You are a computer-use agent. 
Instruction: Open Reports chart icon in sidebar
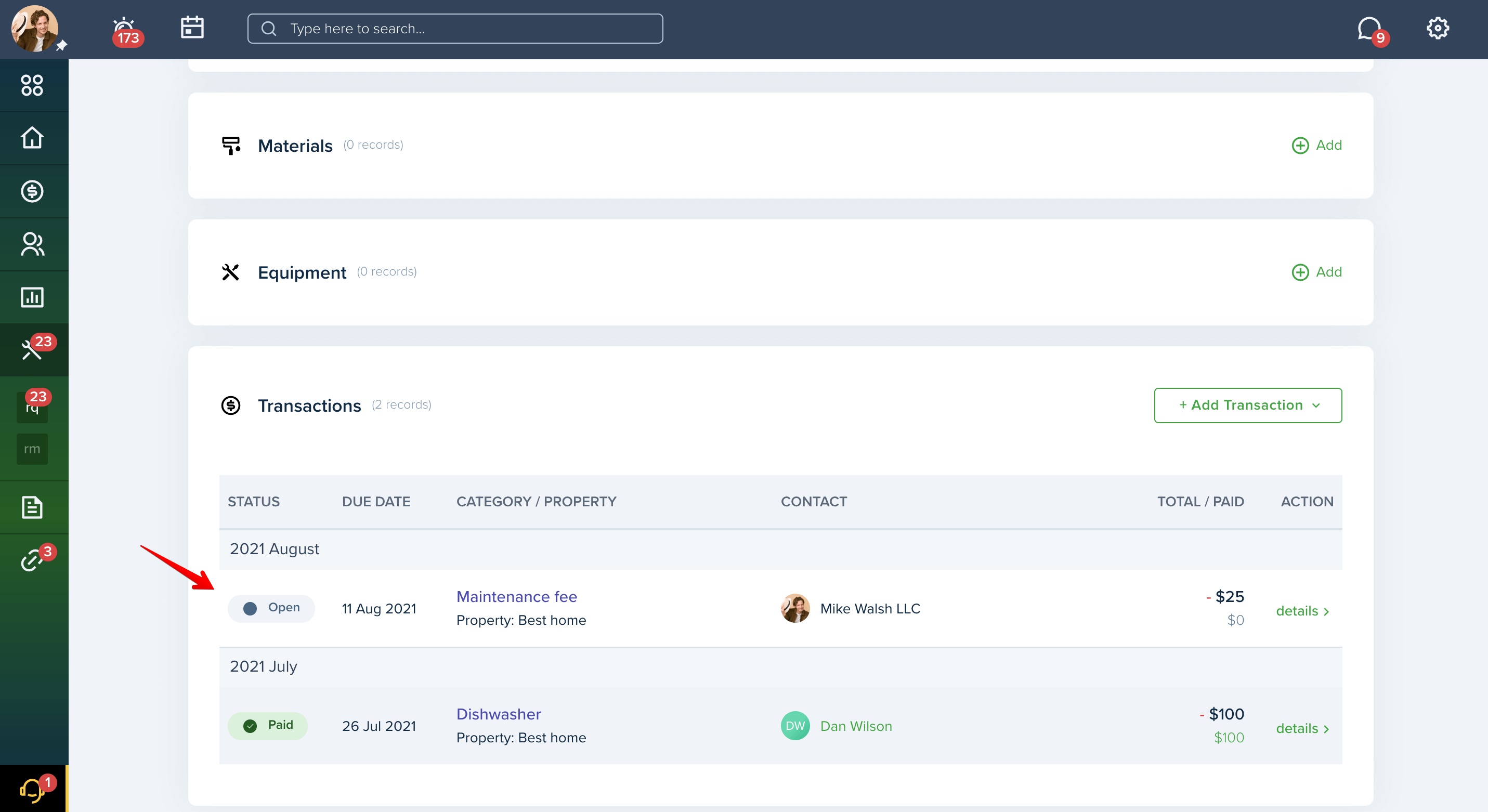[x=32, y=297]
